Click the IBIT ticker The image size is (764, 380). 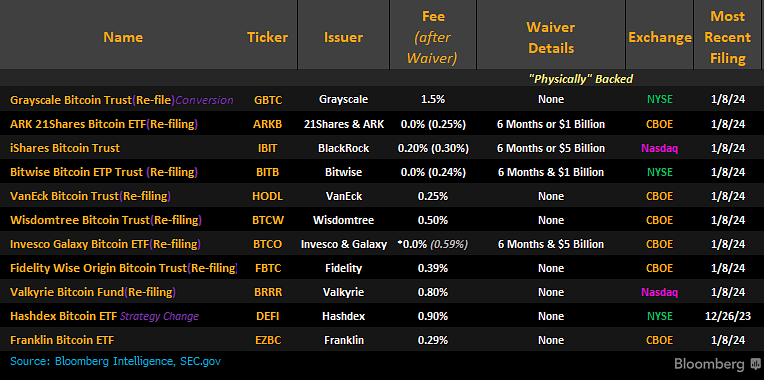click(268, 148)
